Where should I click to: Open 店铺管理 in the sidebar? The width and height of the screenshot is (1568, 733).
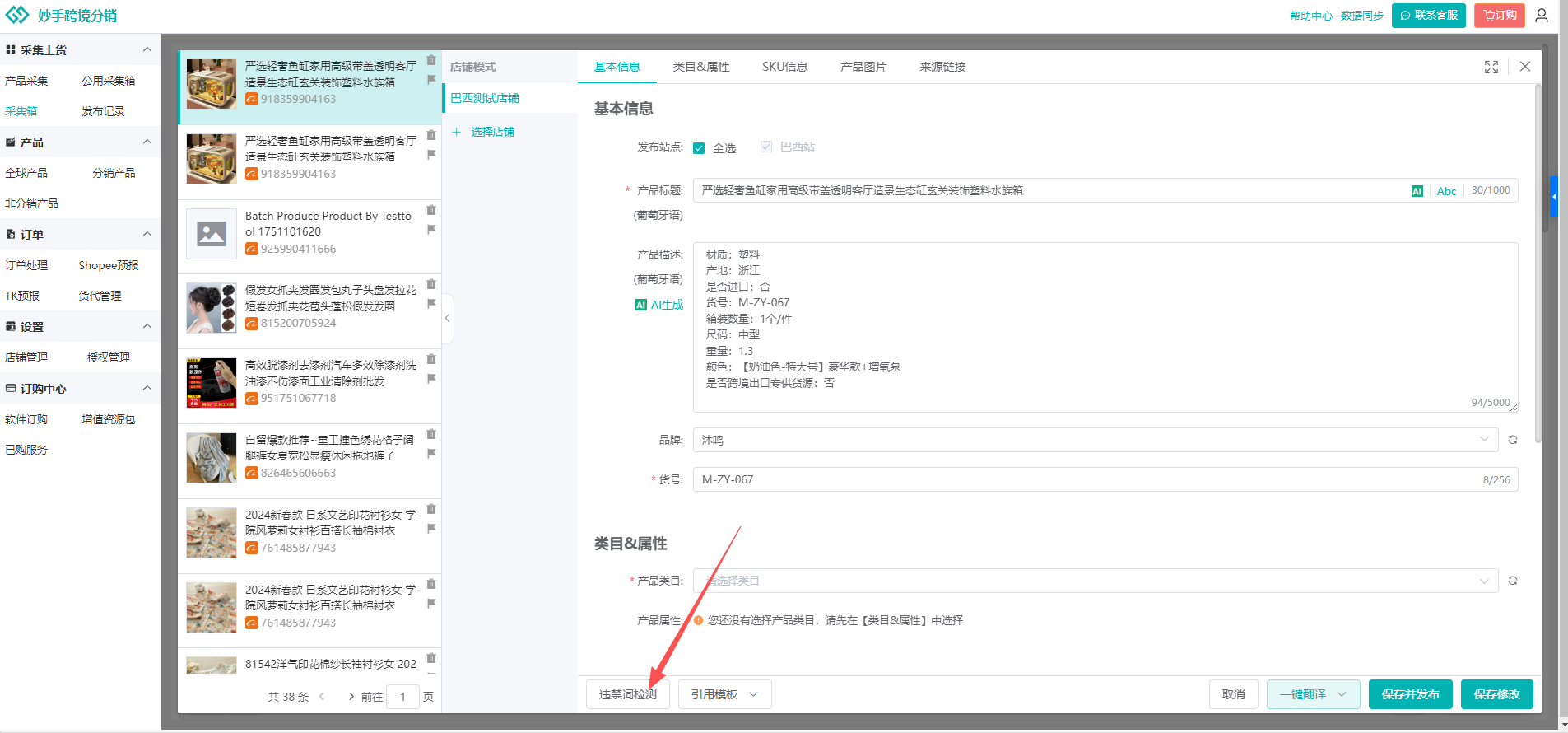tap(26, 357)
